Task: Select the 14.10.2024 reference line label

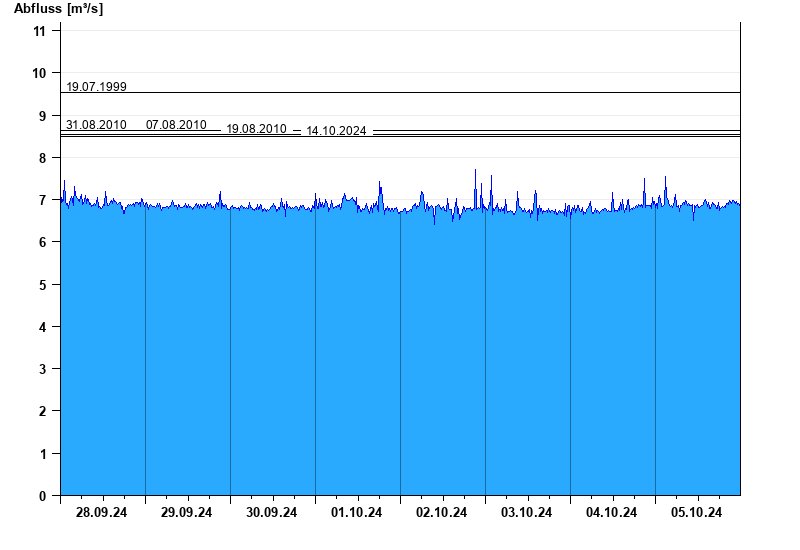Action: click(336, 131)
